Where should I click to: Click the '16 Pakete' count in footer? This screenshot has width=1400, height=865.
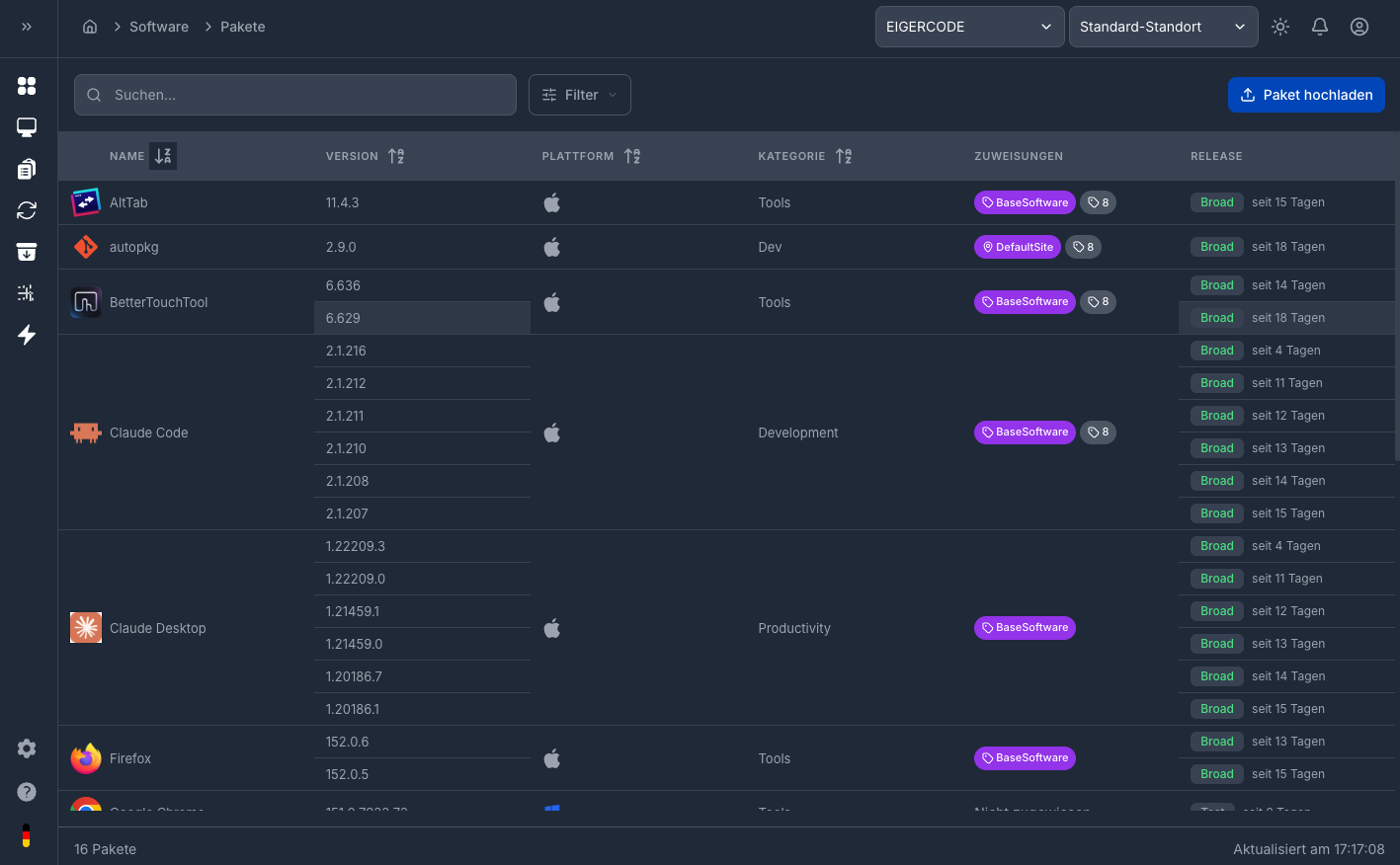pos(105,849)
